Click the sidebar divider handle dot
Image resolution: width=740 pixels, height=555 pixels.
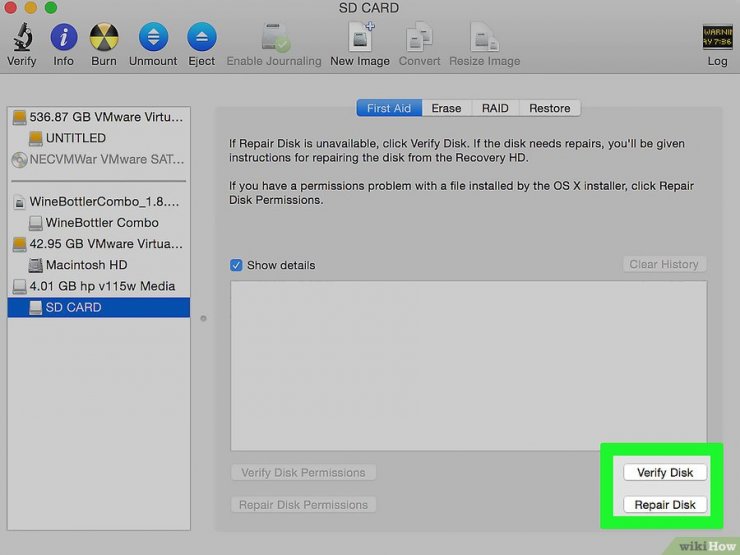[x=203, y=319]
